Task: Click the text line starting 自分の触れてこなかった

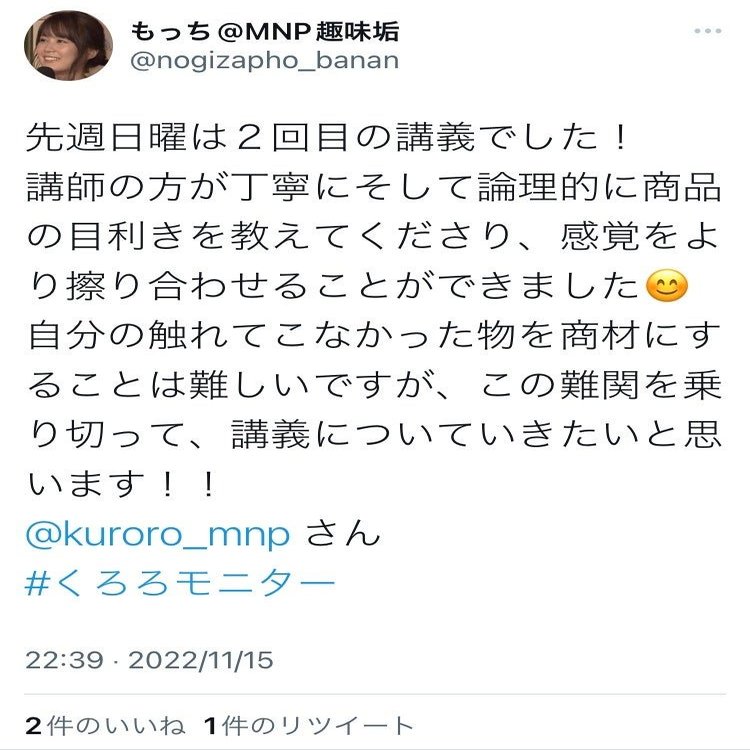Action: (x=374, y=336)
